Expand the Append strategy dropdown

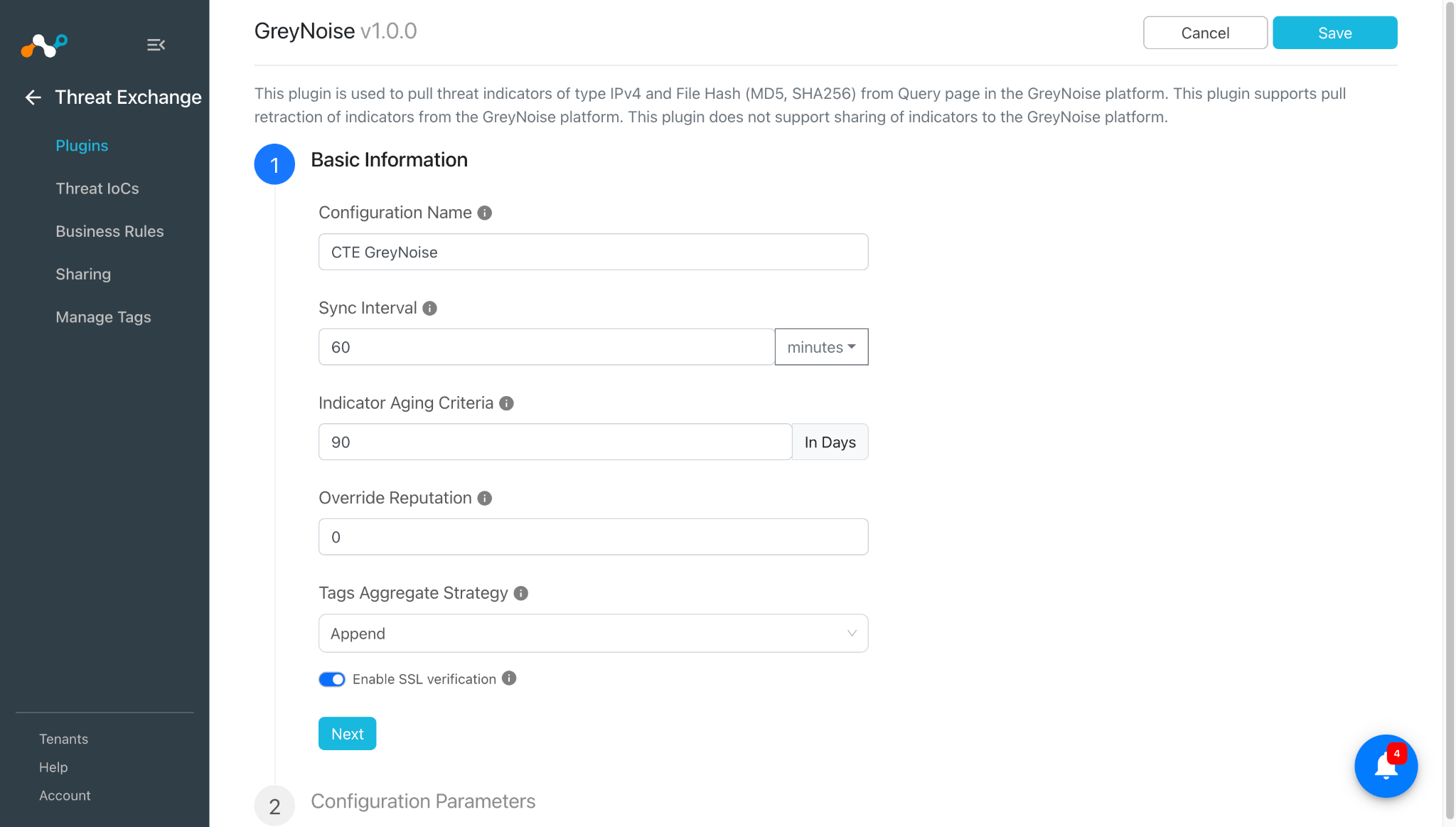point(593,633)
